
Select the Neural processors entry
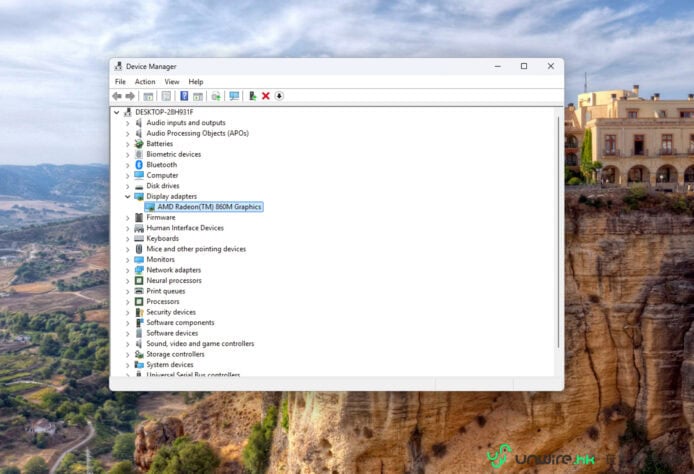(174, 281)
